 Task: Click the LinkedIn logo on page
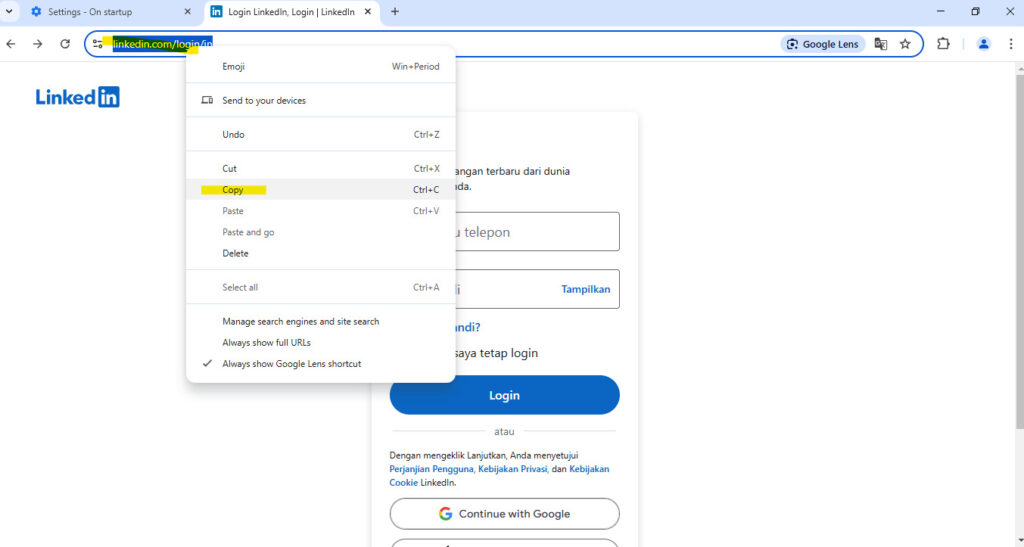click(x=77, y=97)
